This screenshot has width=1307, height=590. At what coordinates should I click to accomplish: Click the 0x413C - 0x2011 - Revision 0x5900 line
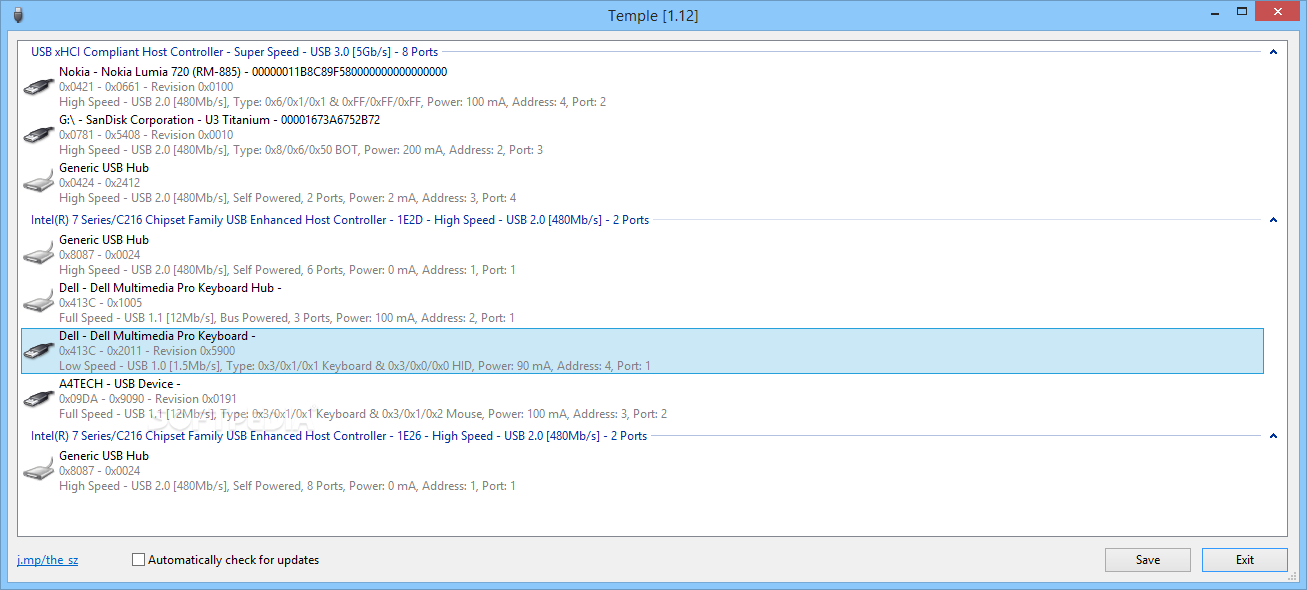[x=147, y=351]
